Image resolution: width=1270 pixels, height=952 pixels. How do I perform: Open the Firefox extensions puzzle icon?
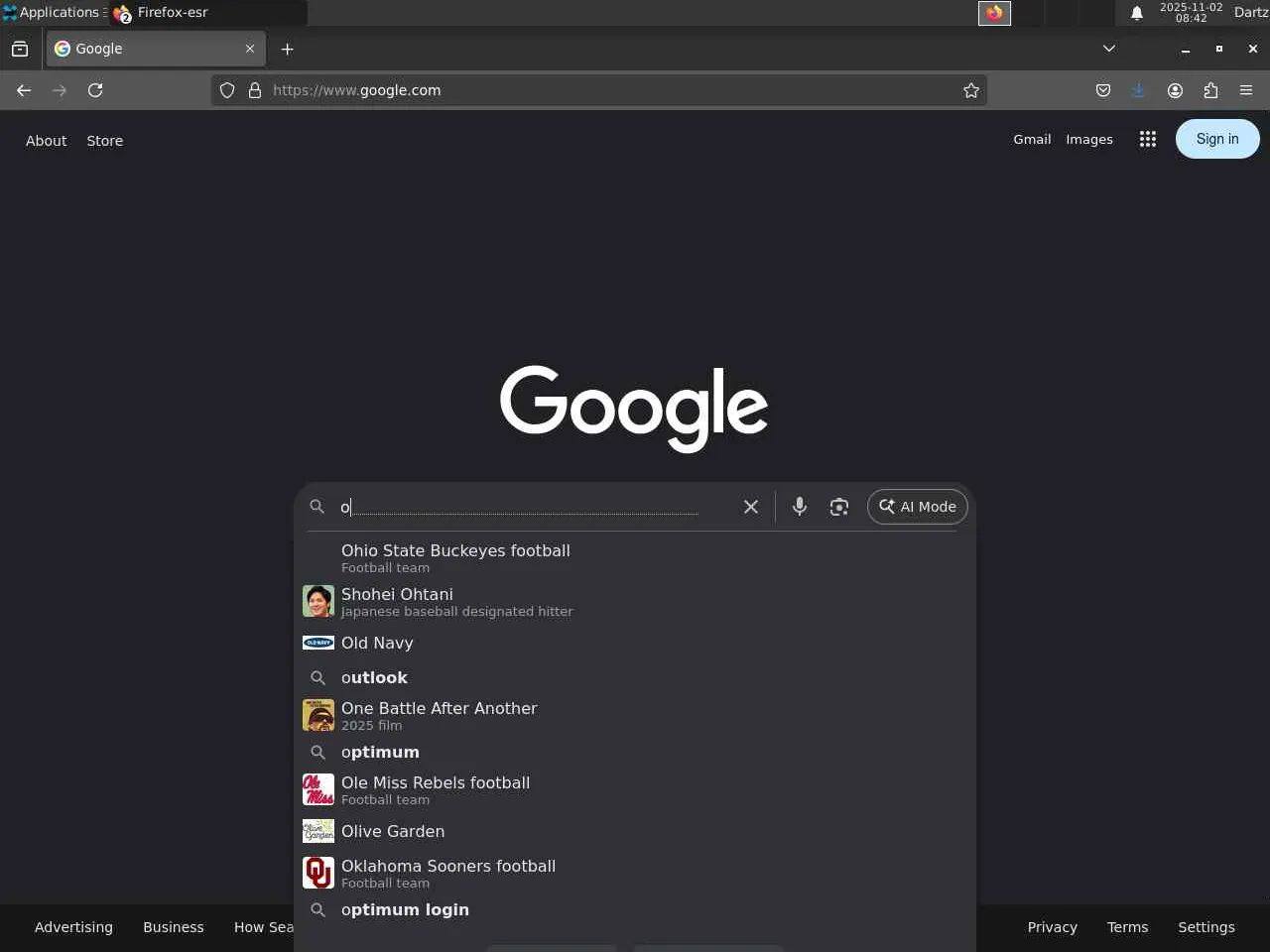click(x=1210, y=90)
